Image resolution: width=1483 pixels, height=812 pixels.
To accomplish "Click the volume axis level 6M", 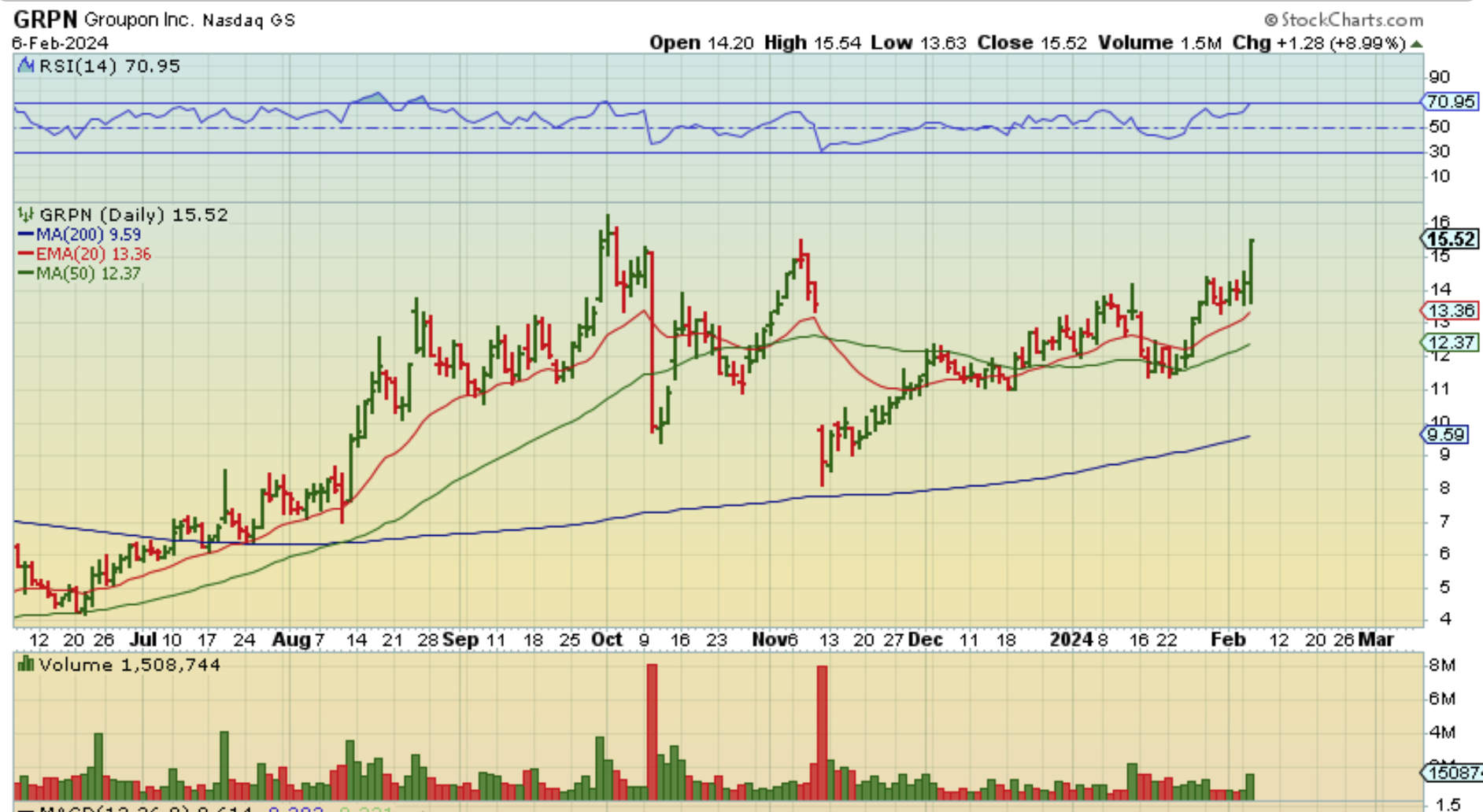I will pyautogui.click(x=1442, y=699).
